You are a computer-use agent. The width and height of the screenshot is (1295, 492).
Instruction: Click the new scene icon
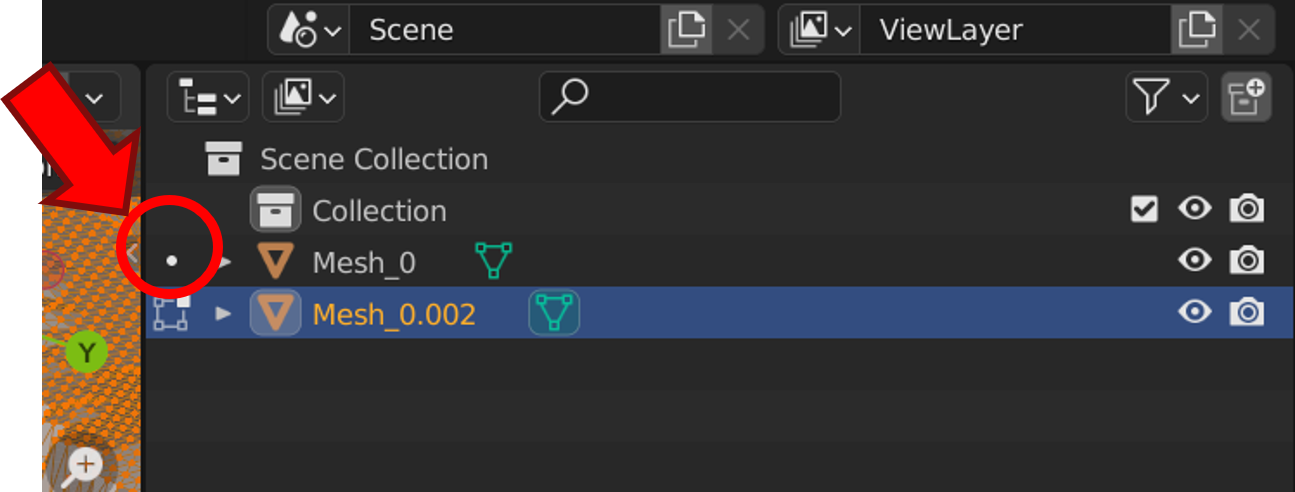pos(686,30)
